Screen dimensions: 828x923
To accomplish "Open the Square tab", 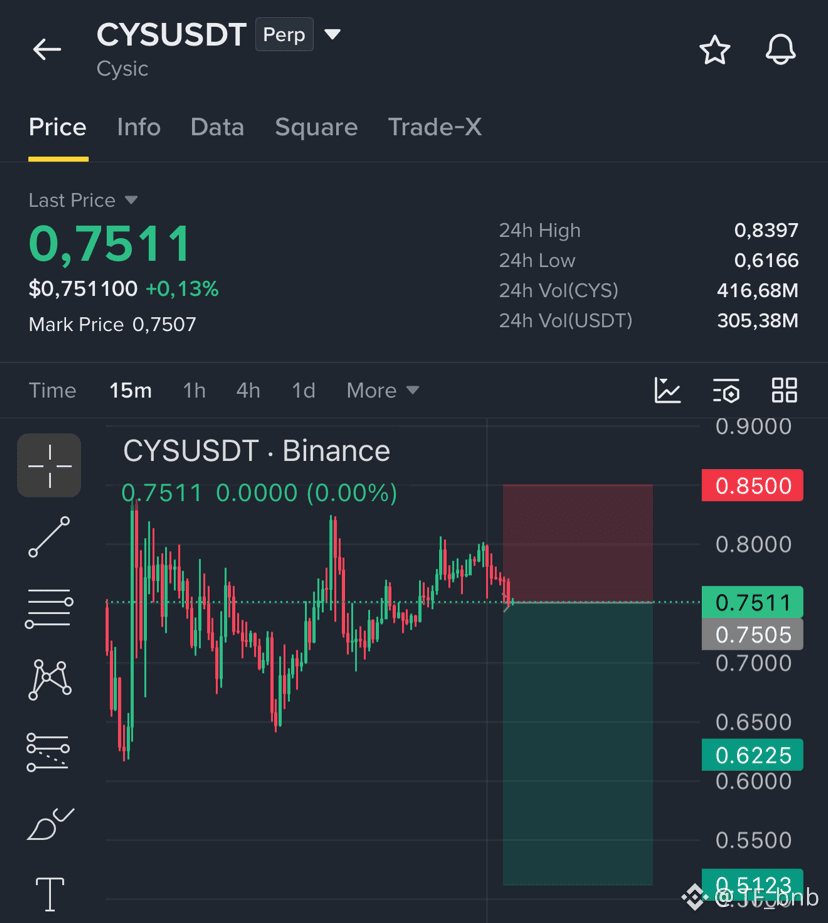I will (317, 127).
